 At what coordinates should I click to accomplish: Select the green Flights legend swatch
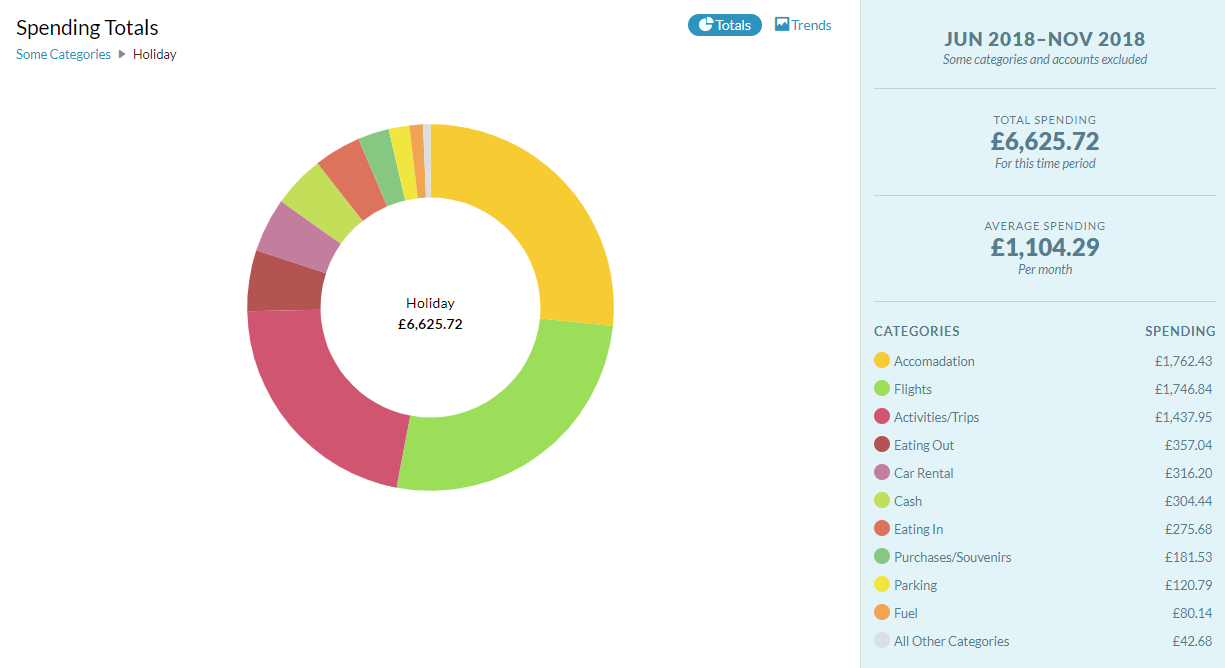pyautogui.click(x=882, y=389)
